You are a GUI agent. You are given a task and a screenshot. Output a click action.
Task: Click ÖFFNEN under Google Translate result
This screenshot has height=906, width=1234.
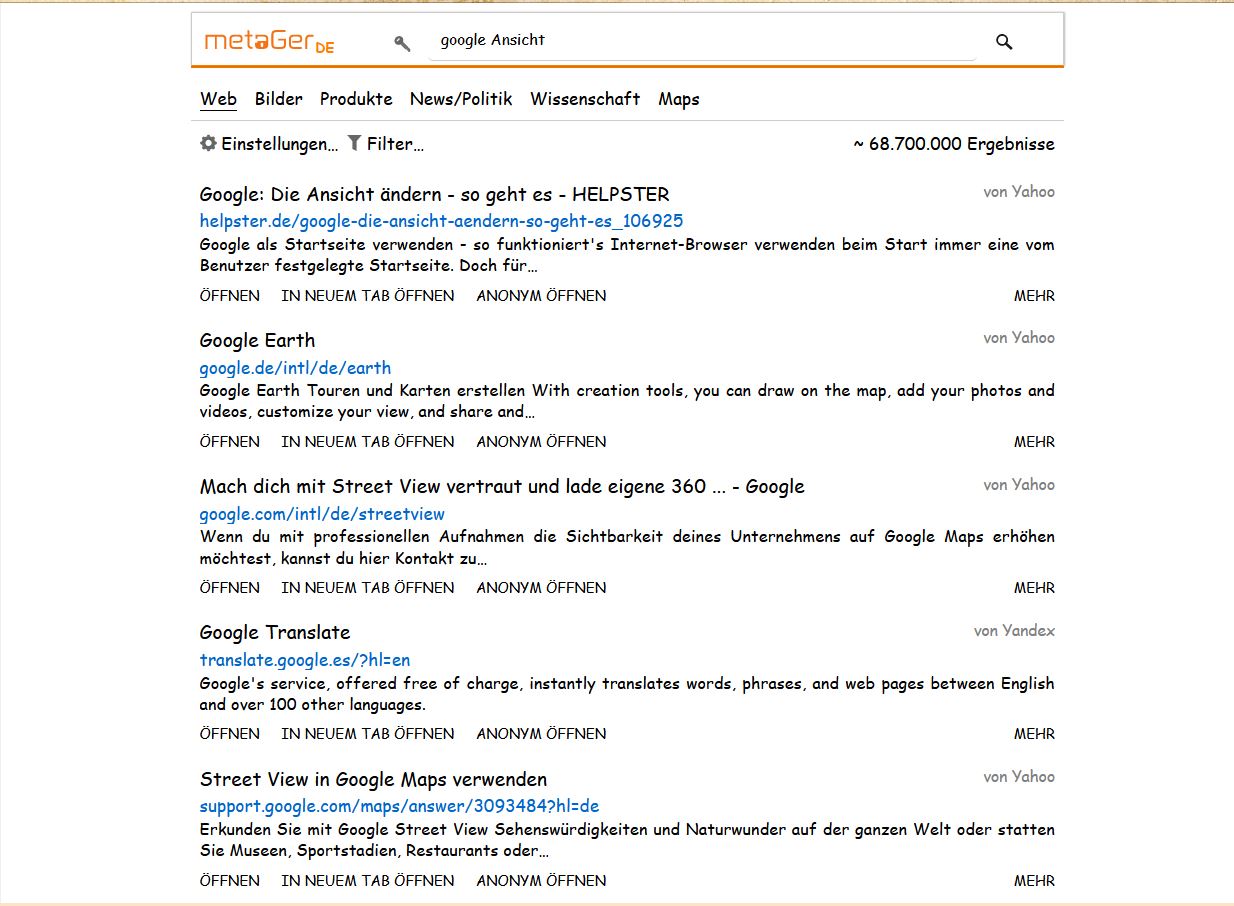tap(229, 733)
